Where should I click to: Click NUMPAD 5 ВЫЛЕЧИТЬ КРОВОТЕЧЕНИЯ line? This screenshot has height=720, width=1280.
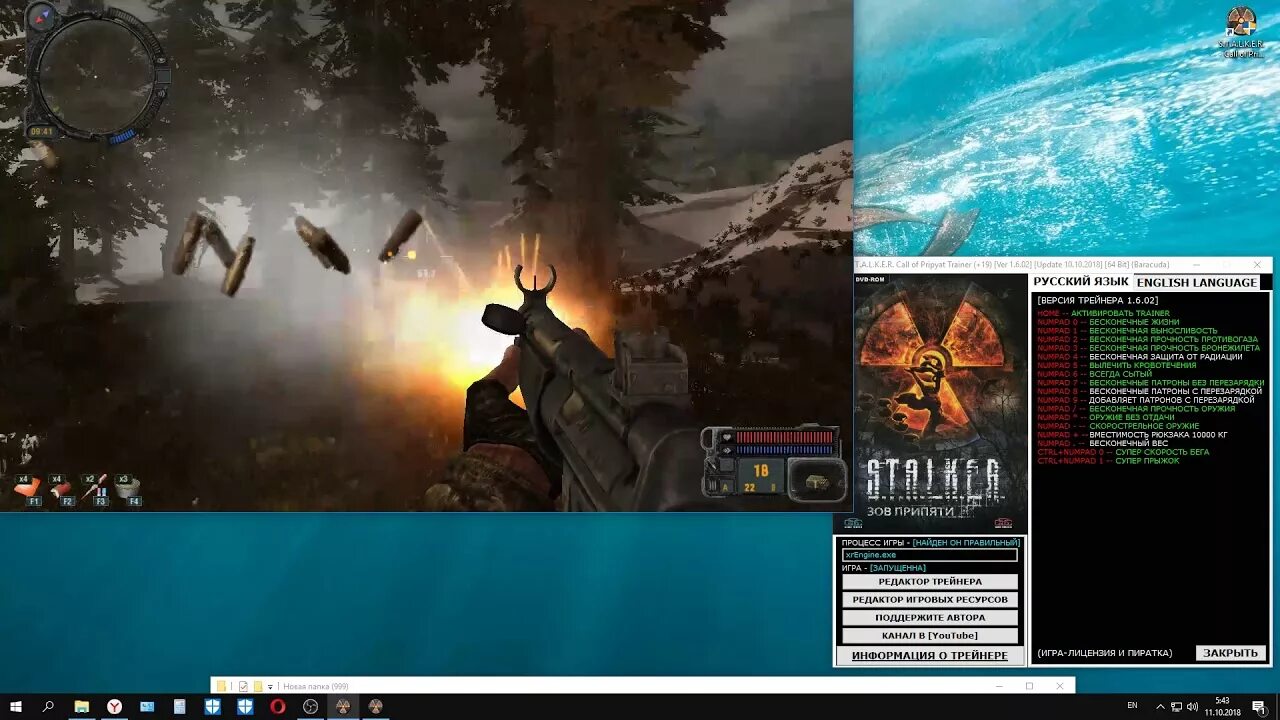coord(1116,365)
